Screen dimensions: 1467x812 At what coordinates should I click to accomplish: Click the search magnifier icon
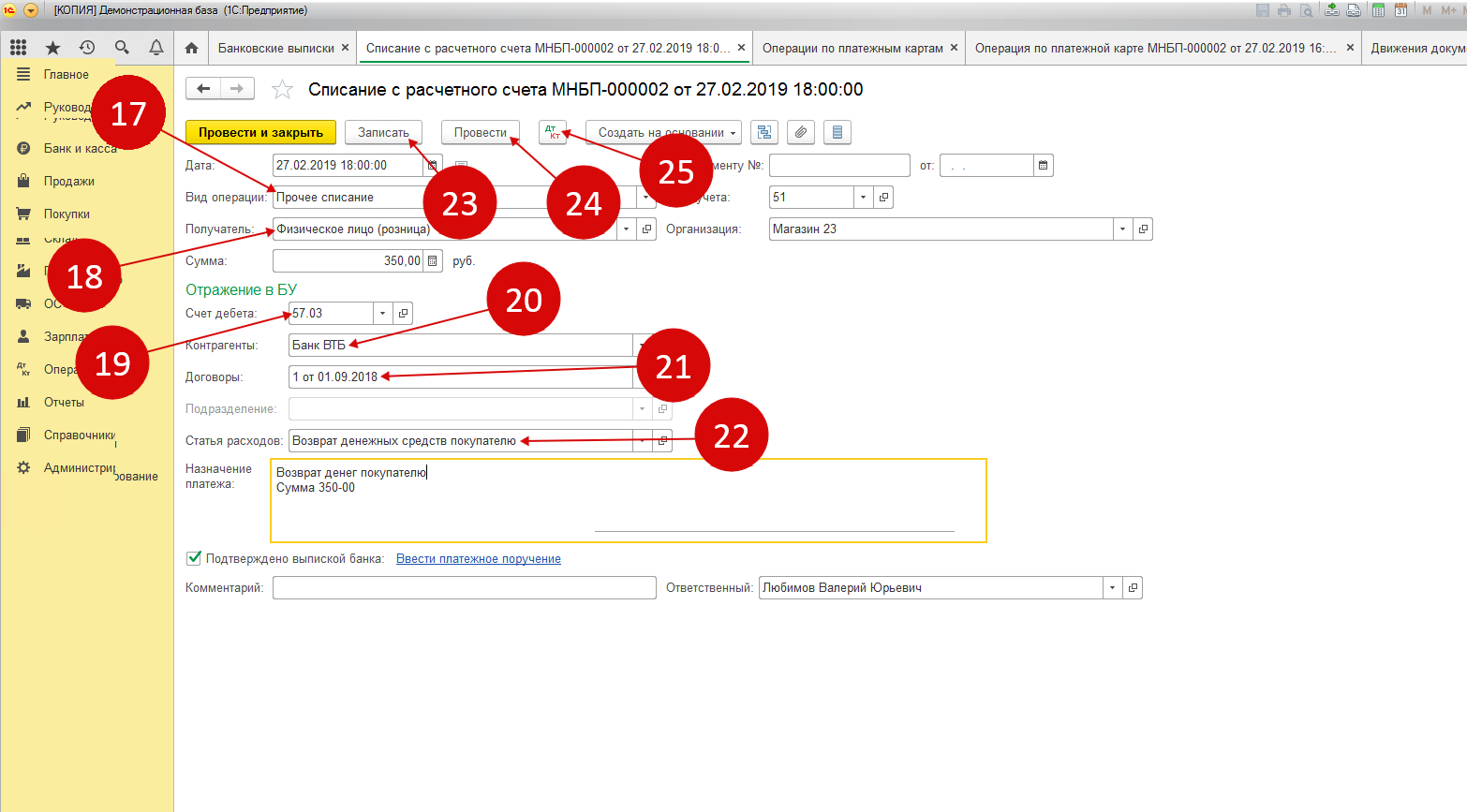pos(122,47)
